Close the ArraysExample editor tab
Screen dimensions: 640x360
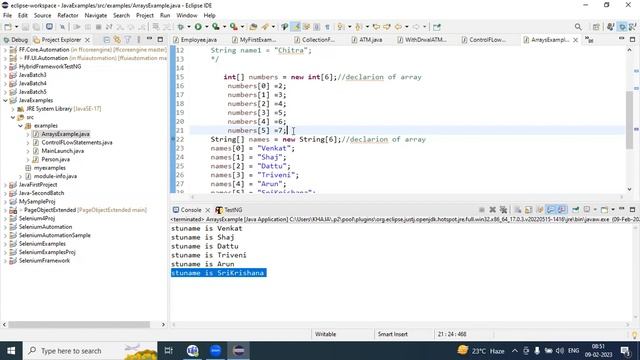coord(576,40)
